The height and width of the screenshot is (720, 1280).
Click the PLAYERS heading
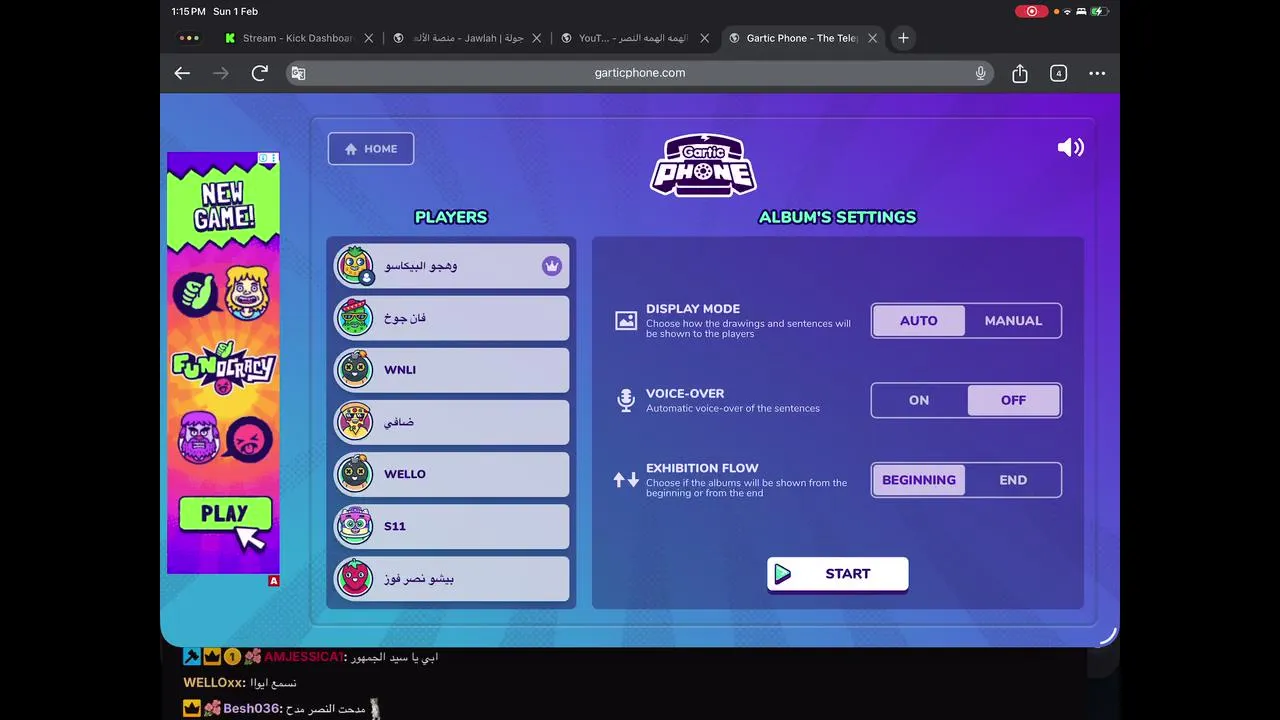[451, 217]
